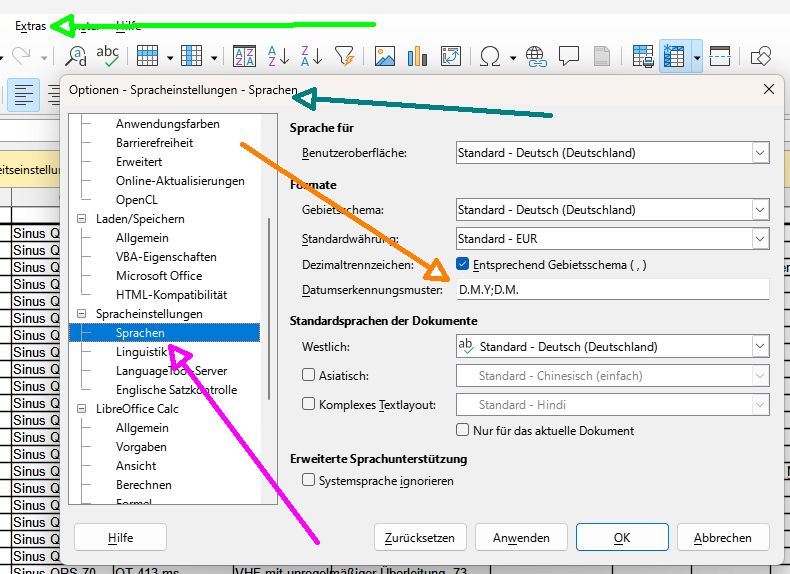Select Erweitert in options tree
The width and height of the screenshot is (790, 574).
click(x=139, y=162)
